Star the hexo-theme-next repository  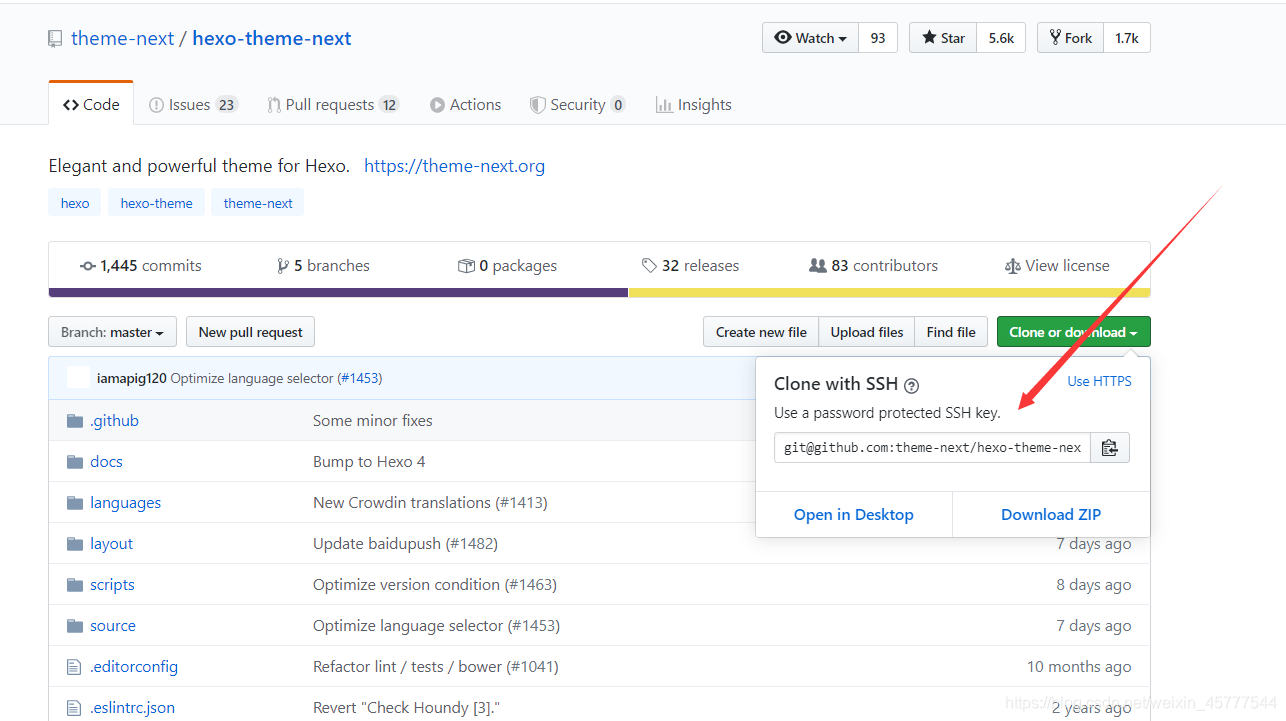[943, 38]
